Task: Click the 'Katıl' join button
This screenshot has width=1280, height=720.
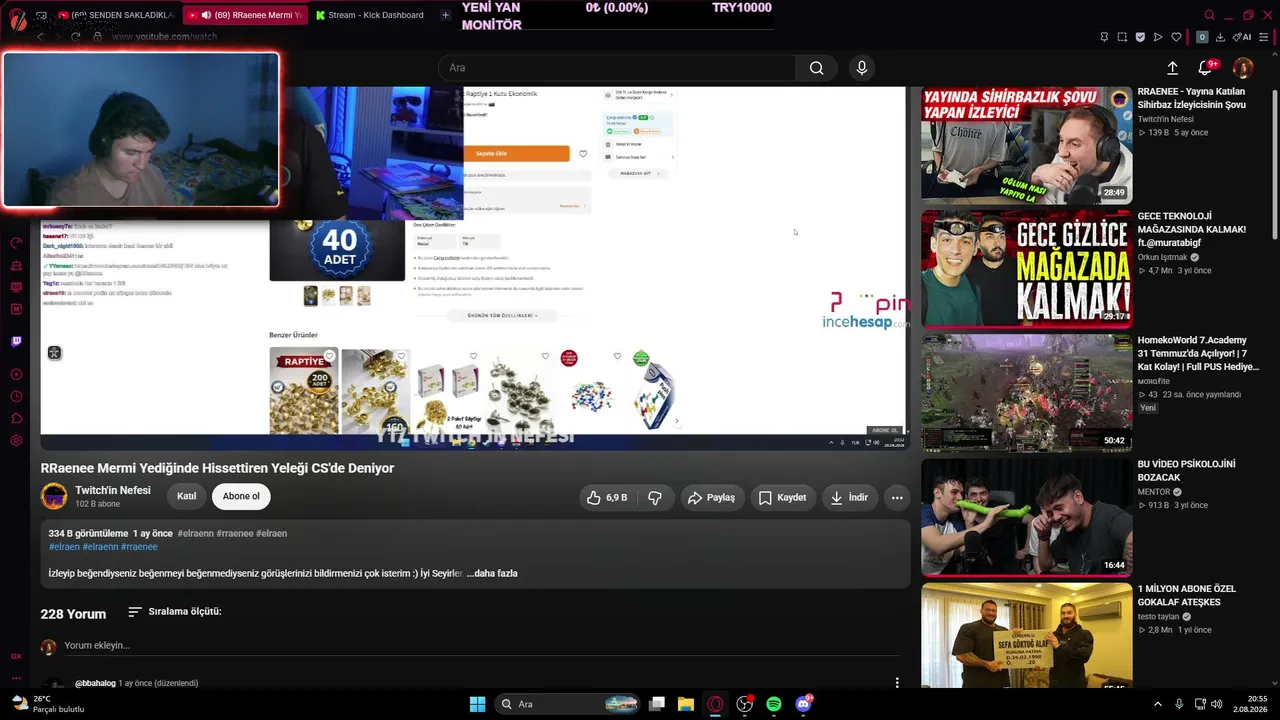Action: click(187, 496)
